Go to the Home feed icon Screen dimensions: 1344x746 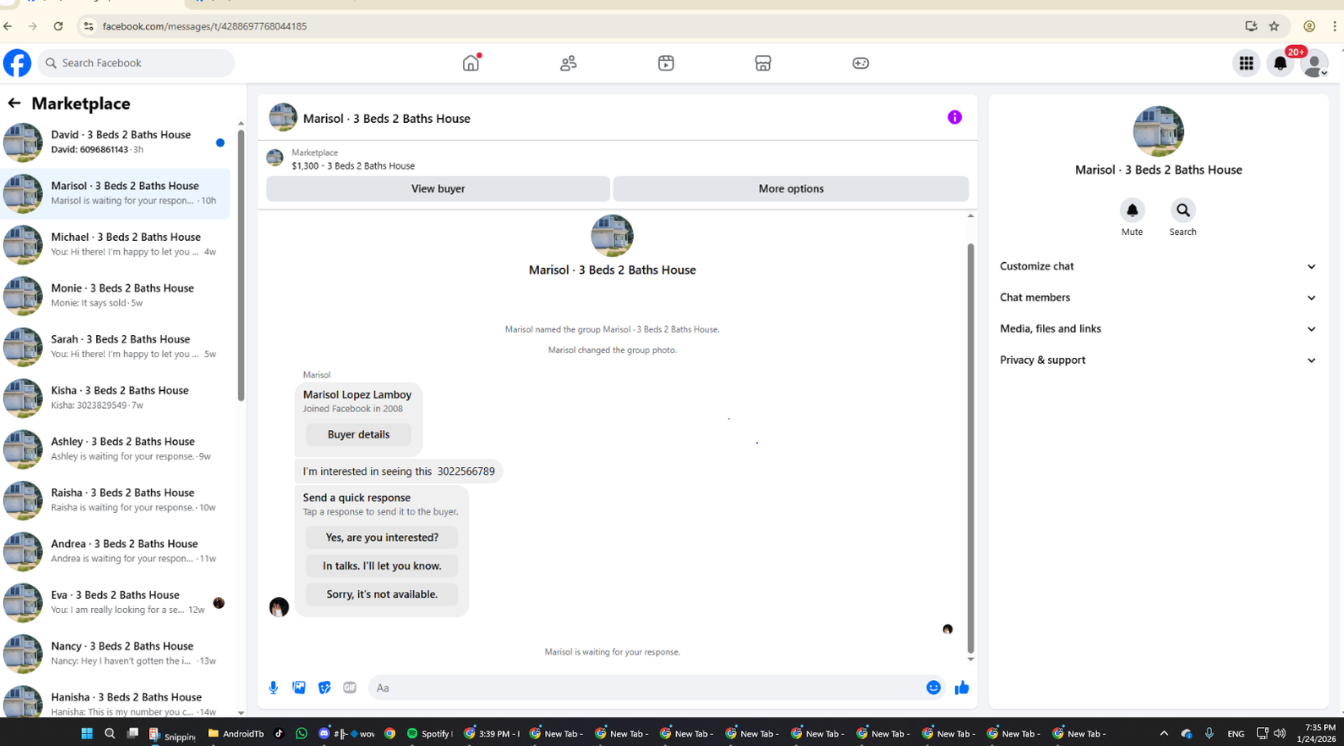[x=471, y=63]
